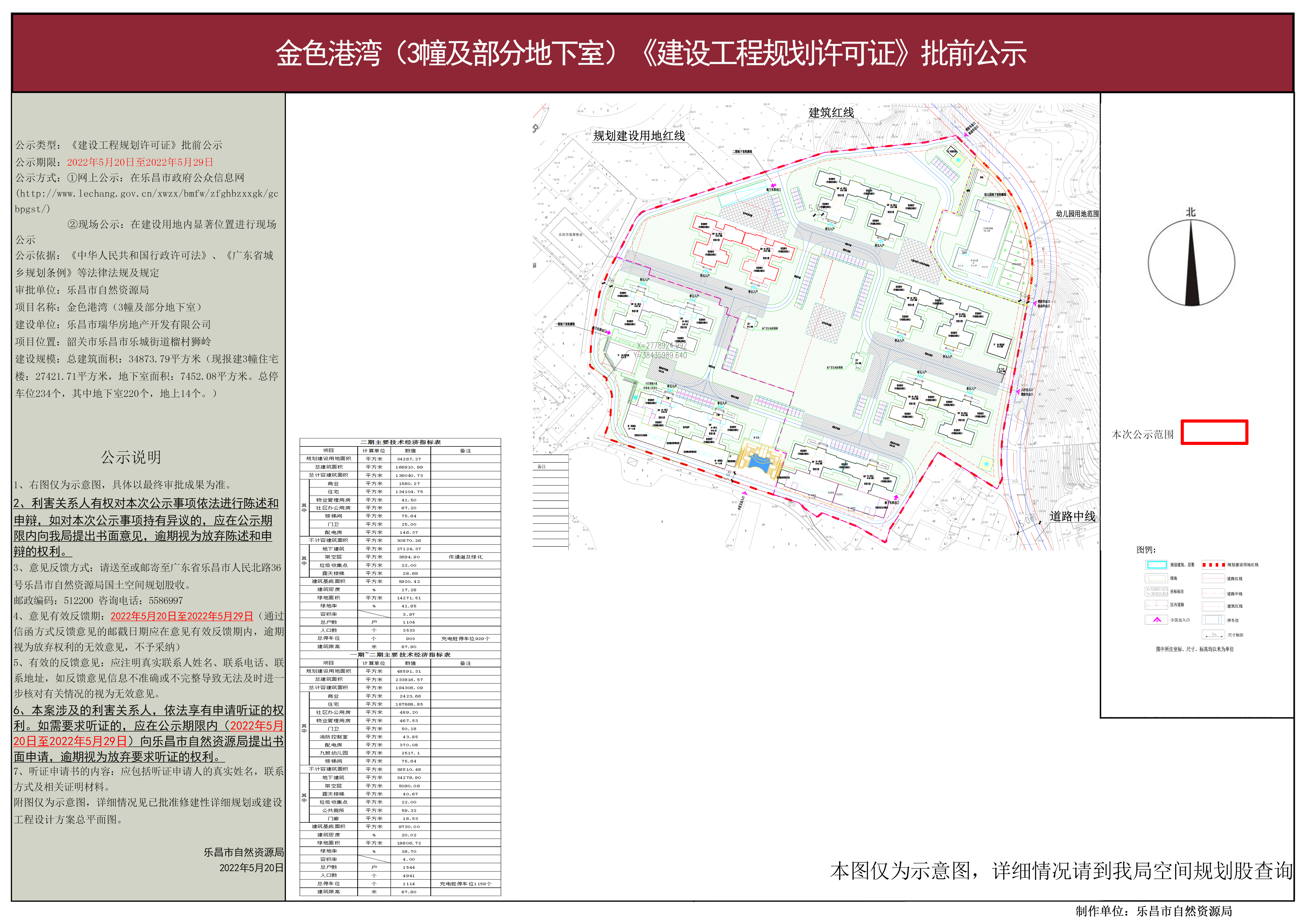Click value 166910.99 in the 二期 table
The image size is (1306, 924).
[409, 467]
